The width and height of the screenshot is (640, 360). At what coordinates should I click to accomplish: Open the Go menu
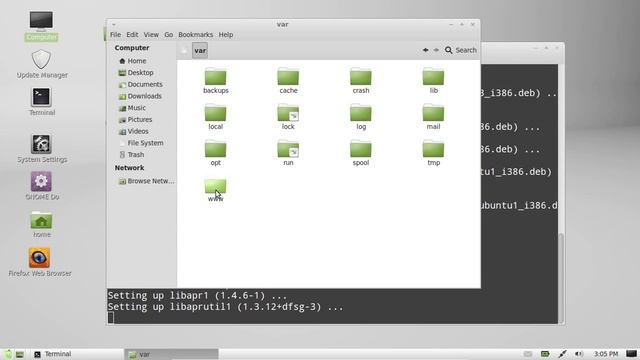pos(169,35)
